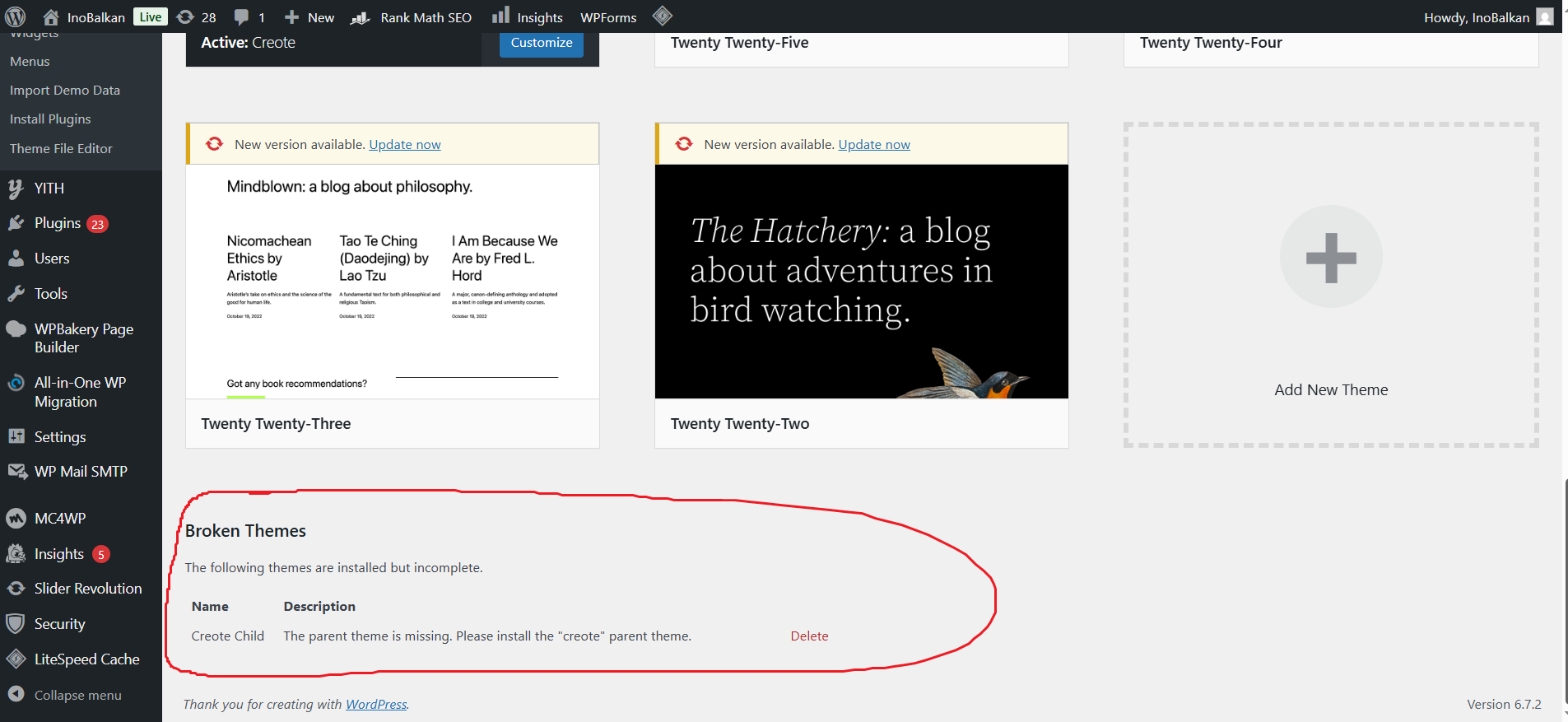
Task: Click the WP Mail SMTP envelope icon
Action: point(16,472)
